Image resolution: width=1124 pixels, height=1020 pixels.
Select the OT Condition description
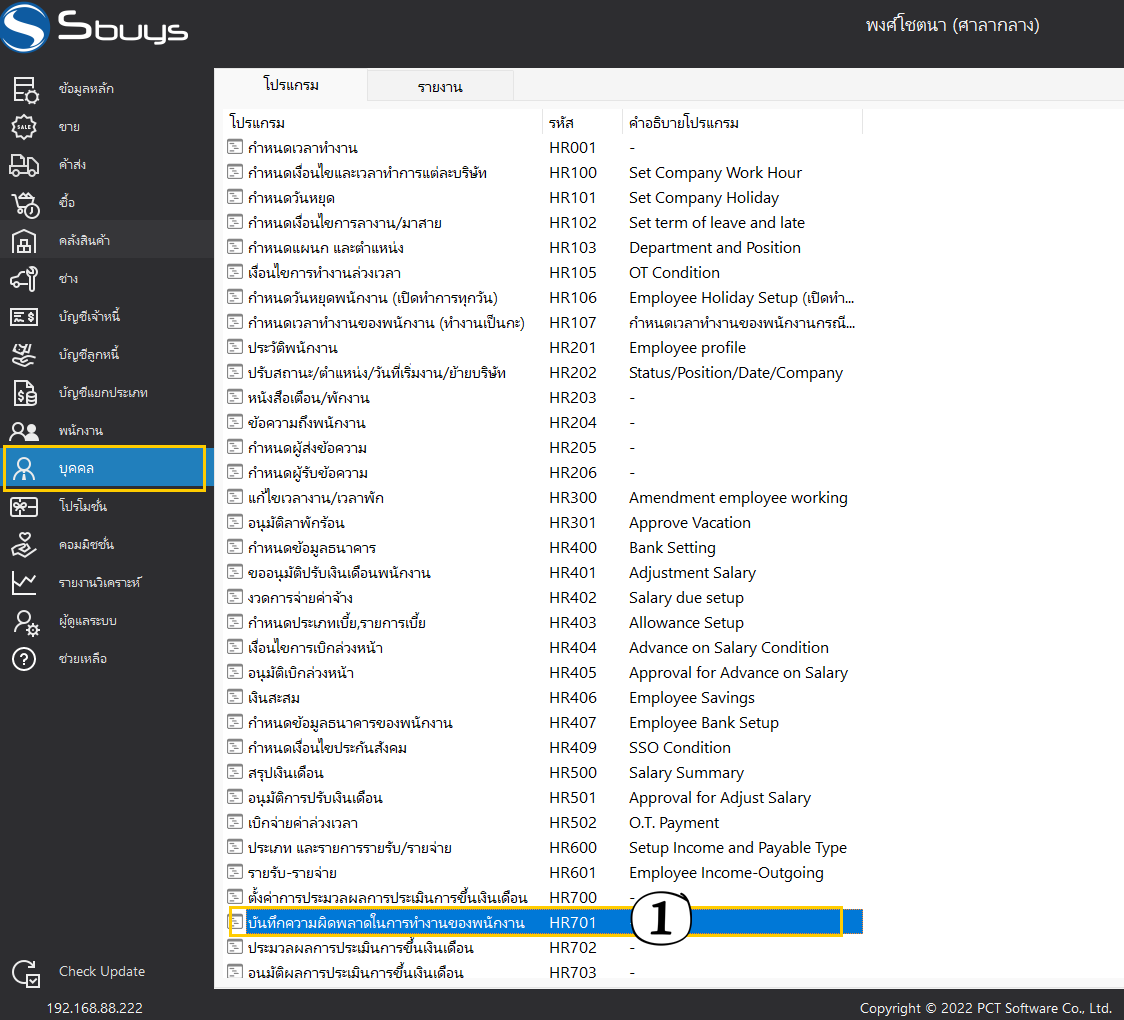[674, 273]
